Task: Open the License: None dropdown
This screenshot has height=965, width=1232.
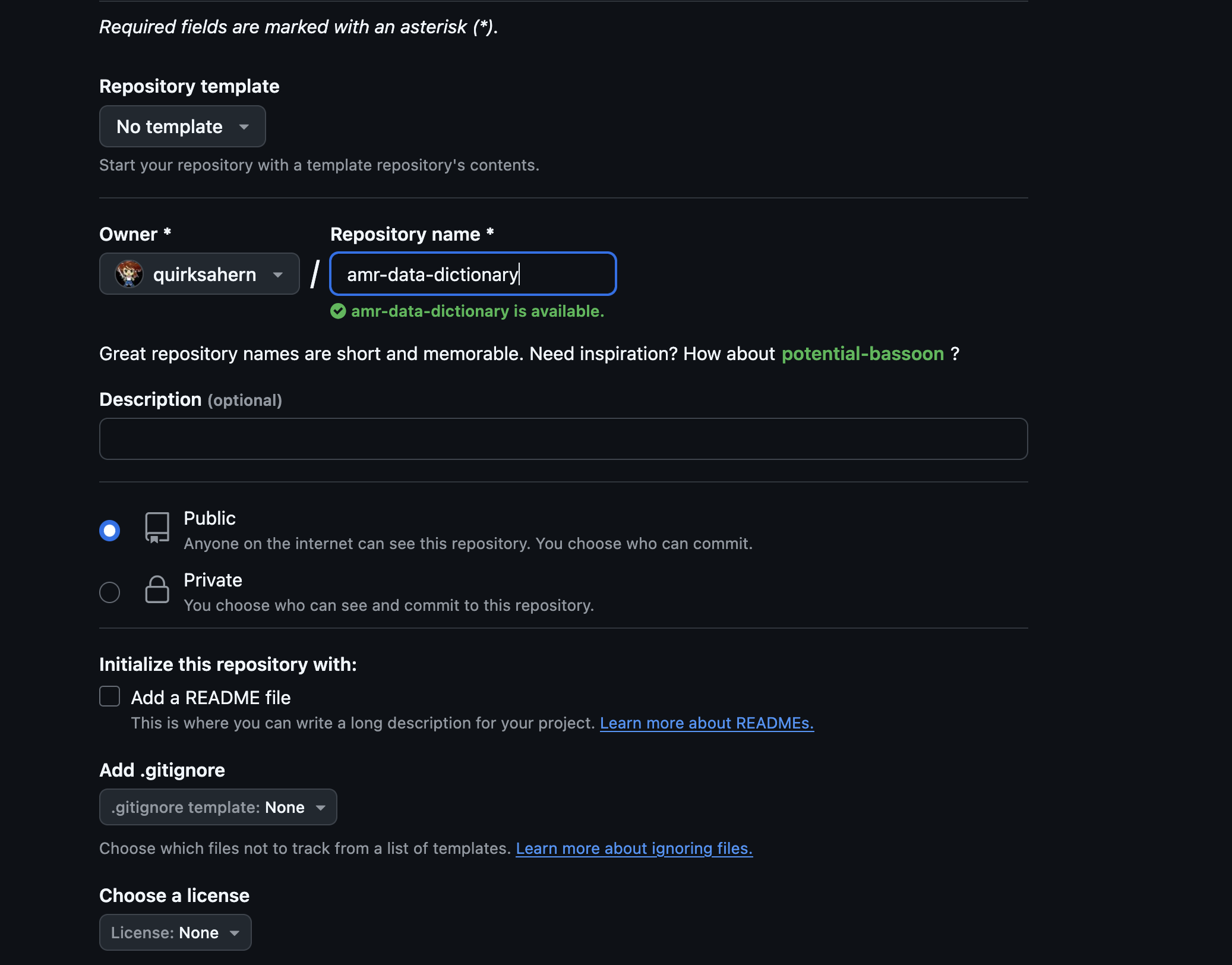Action: tap(175, 932)
